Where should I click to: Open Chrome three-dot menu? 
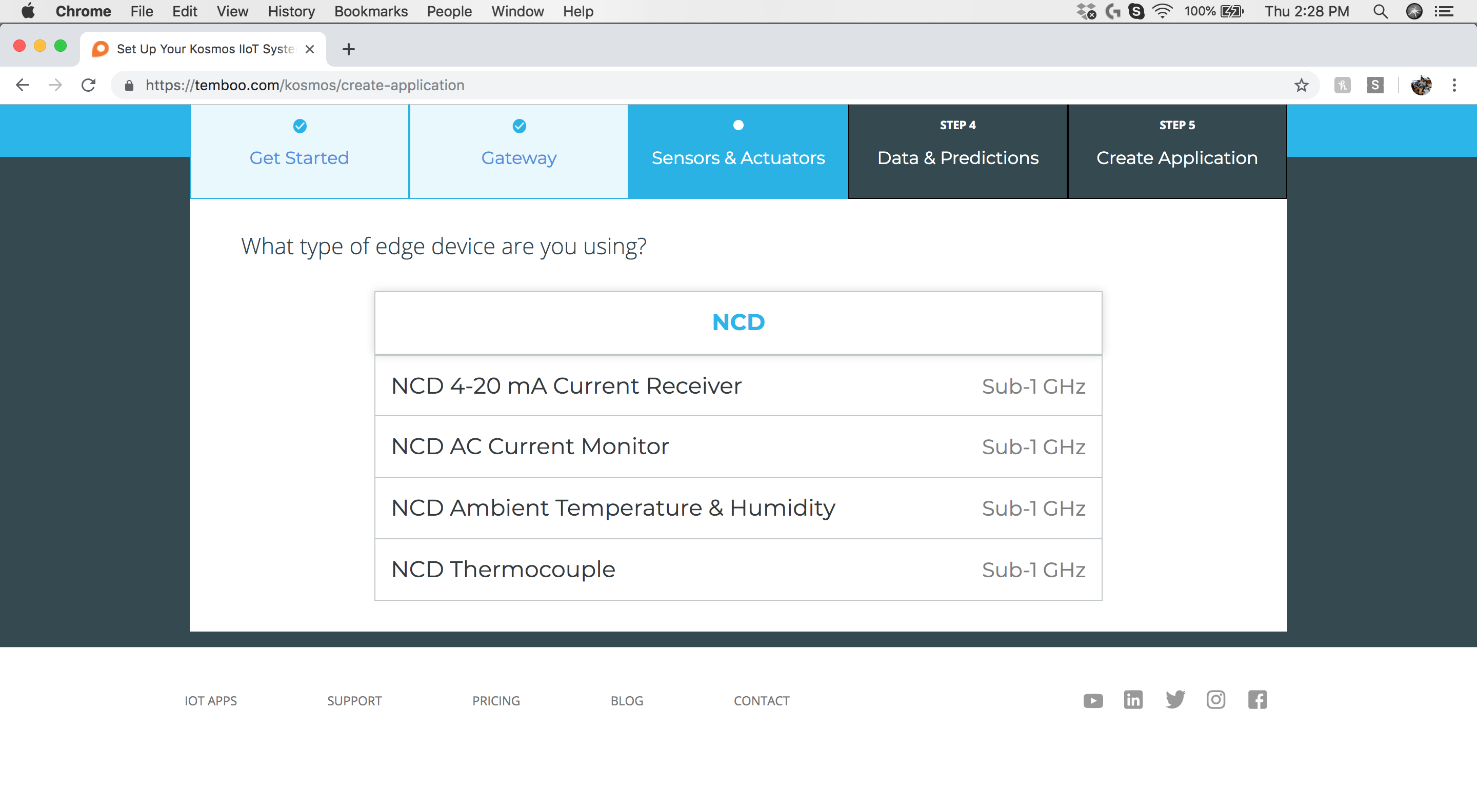click(1454, 86)
